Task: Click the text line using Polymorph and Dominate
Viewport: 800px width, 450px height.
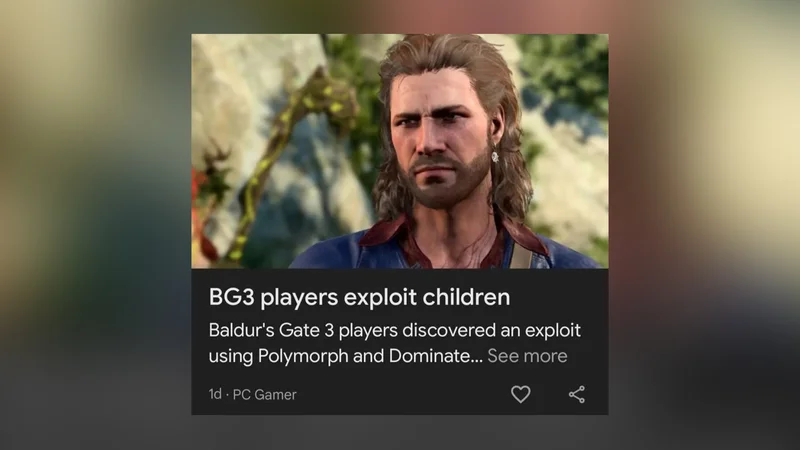Action: pos(345,356)
